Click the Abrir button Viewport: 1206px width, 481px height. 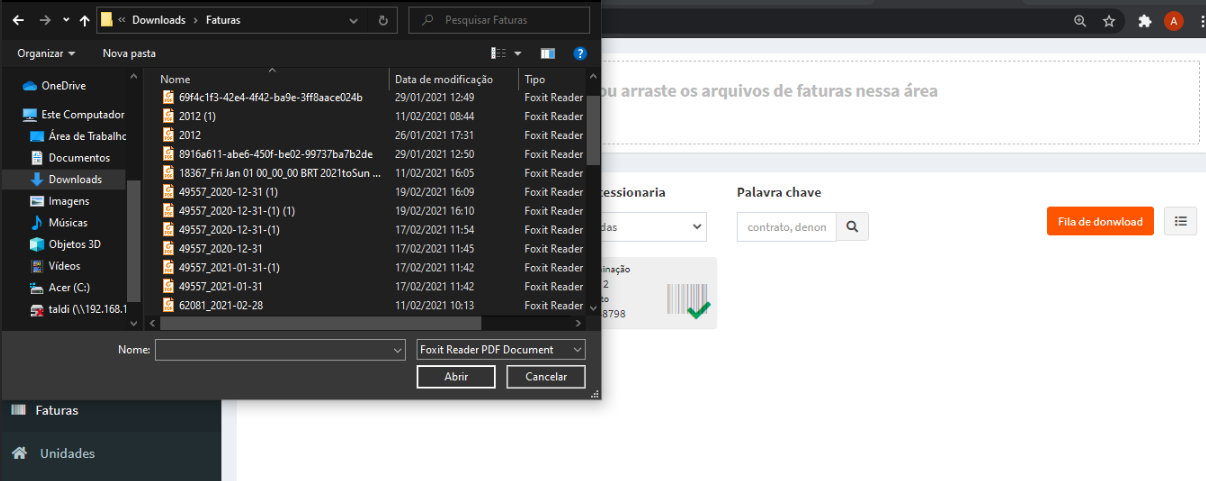click(455, 376)
